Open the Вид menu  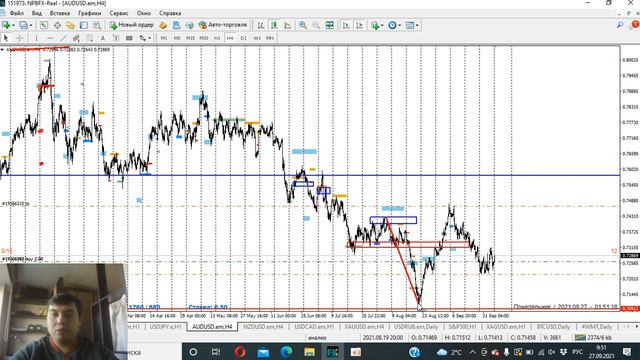pyautogui.click(x=37, y=13)
